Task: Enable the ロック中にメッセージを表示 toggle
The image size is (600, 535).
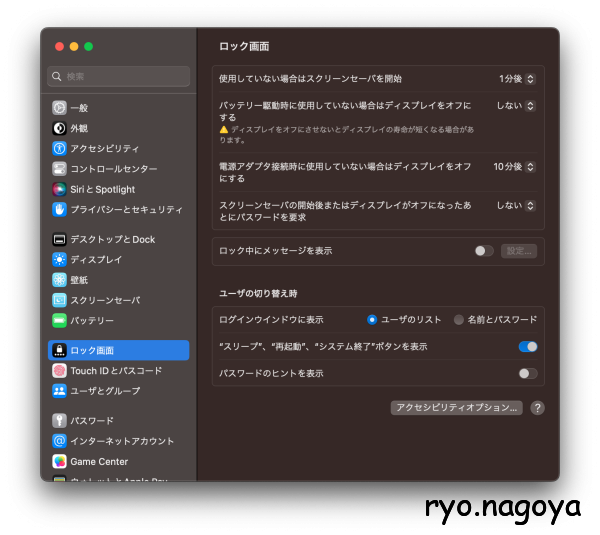Action: click(x=484, y=251)
